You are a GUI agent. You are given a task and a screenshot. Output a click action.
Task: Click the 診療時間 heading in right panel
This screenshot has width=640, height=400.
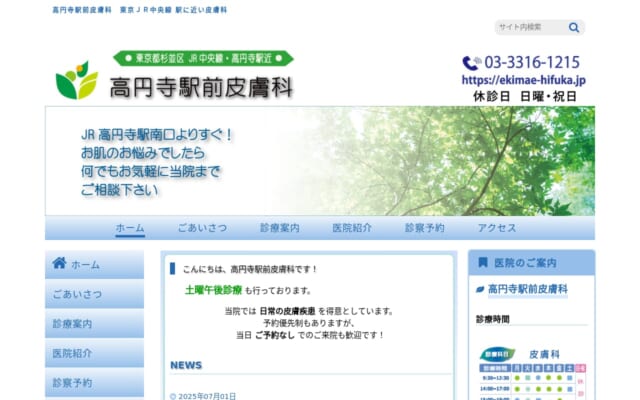(493, 319)
